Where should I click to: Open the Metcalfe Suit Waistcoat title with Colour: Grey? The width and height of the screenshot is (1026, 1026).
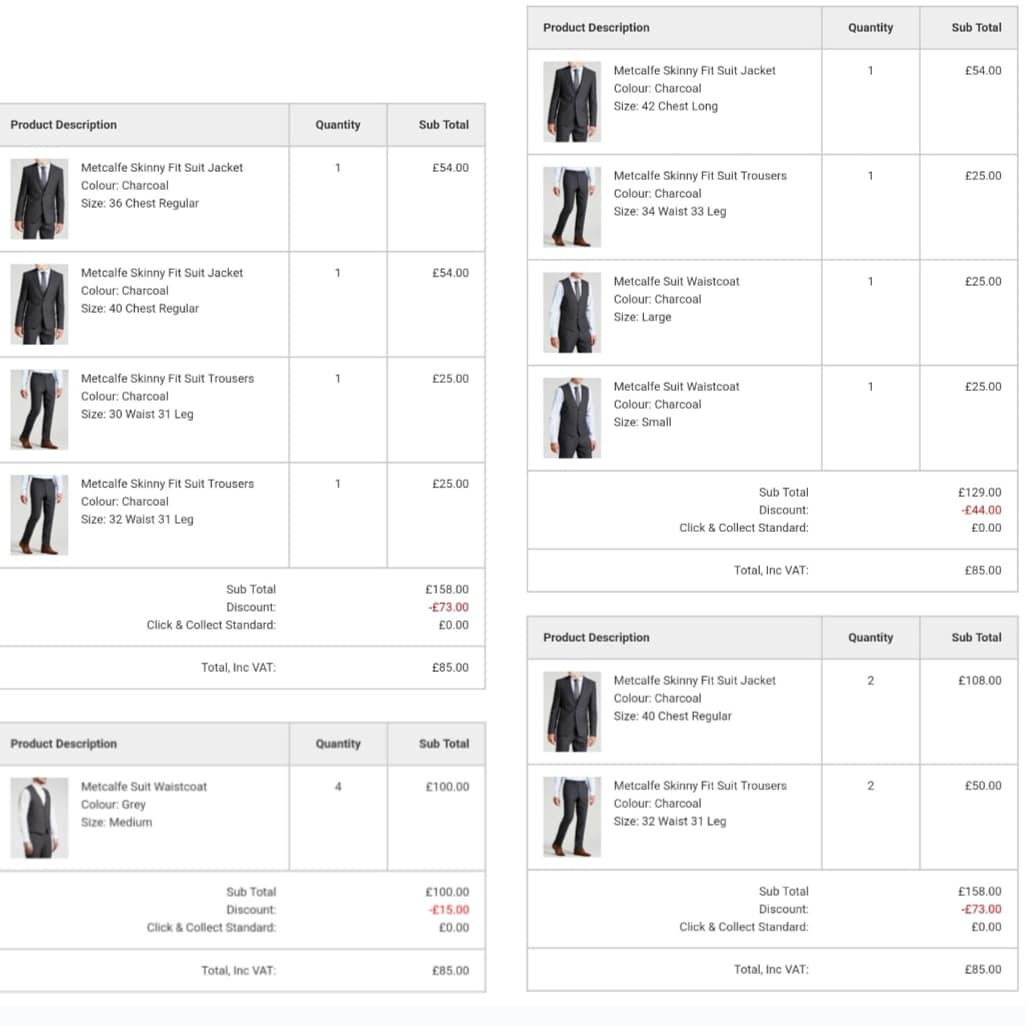(144, 787)
